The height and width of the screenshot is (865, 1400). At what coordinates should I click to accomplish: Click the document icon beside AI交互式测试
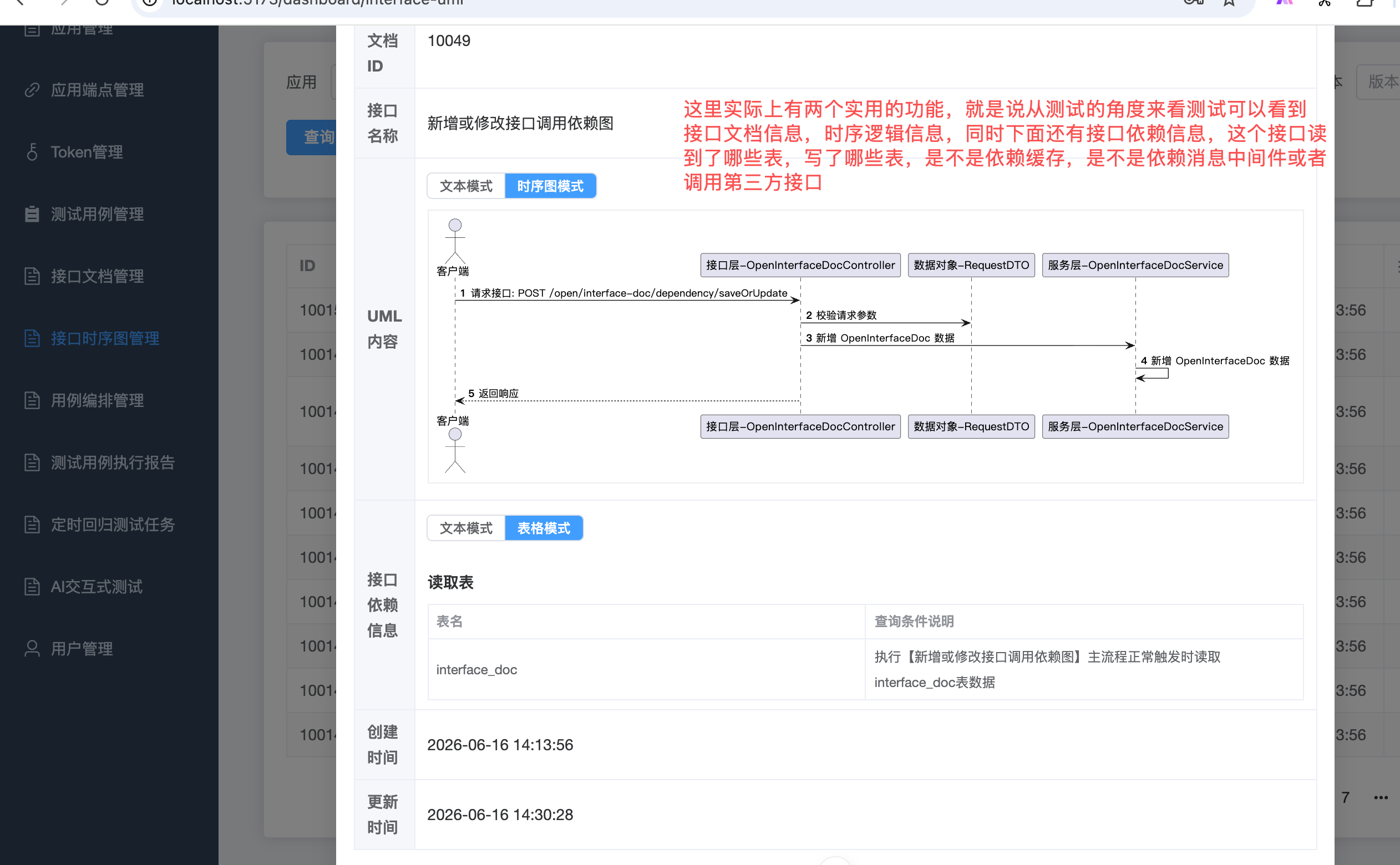click(32, 587)
